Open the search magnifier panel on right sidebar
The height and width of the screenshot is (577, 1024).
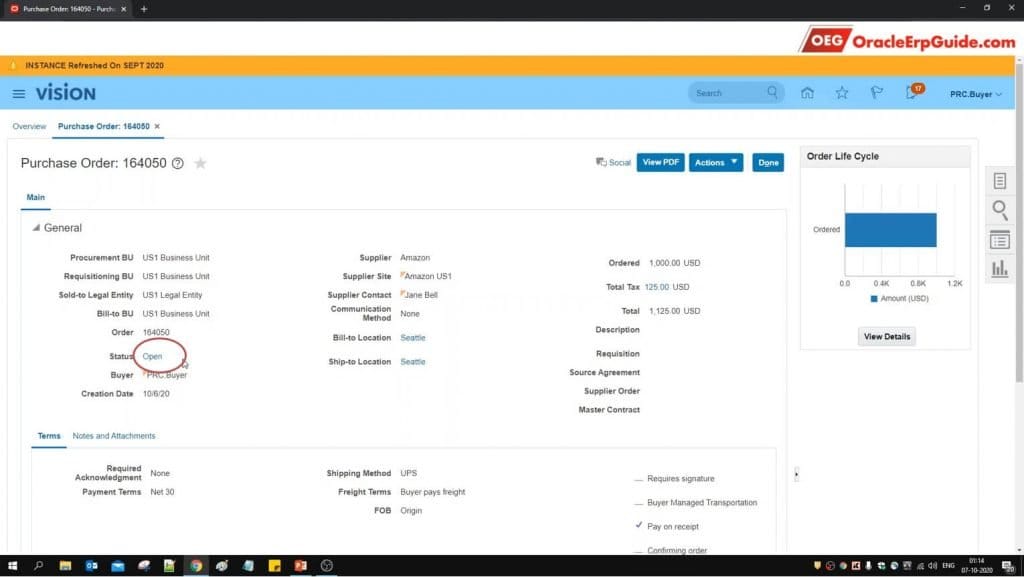pos(999,210)
